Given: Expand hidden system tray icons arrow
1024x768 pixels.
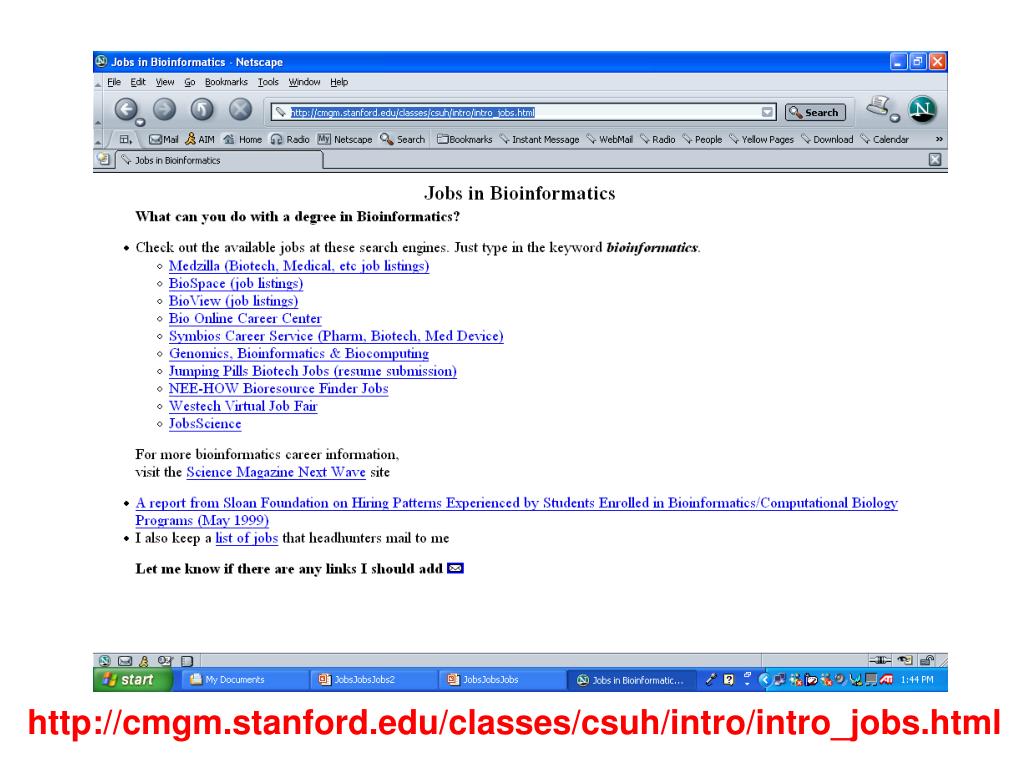Looking at the screenshot, I should tap(763, 680).
